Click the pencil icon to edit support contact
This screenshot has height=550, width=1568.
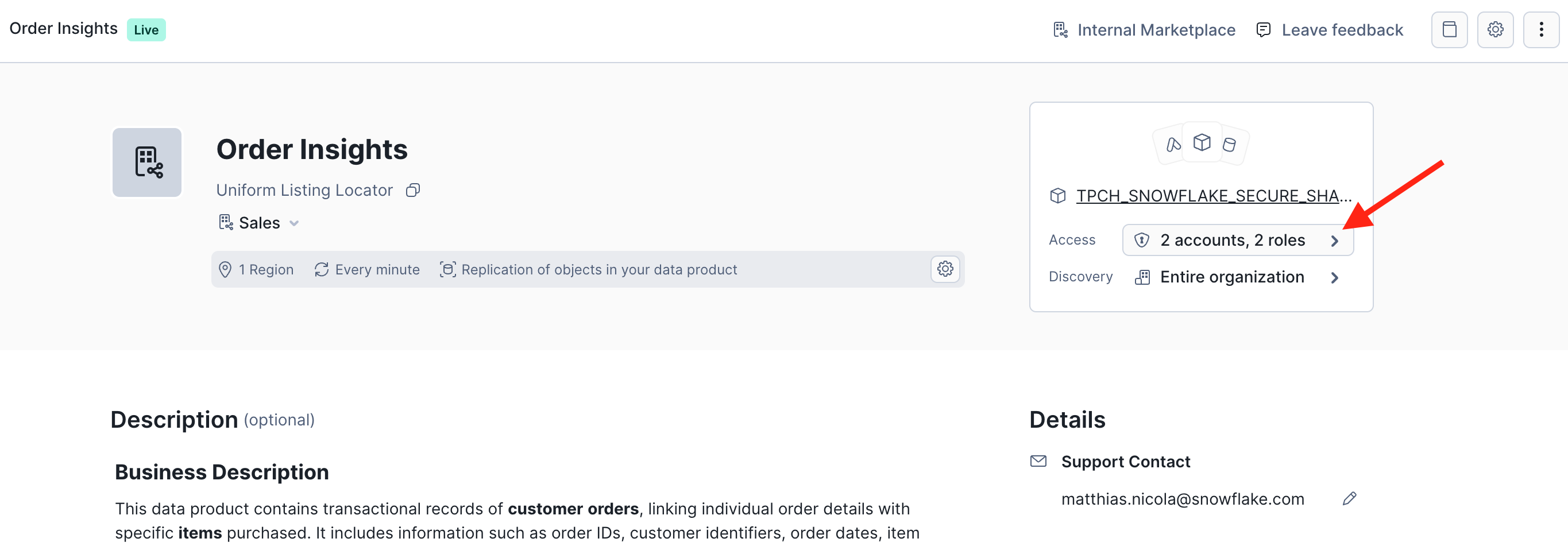pos(1349,499)
